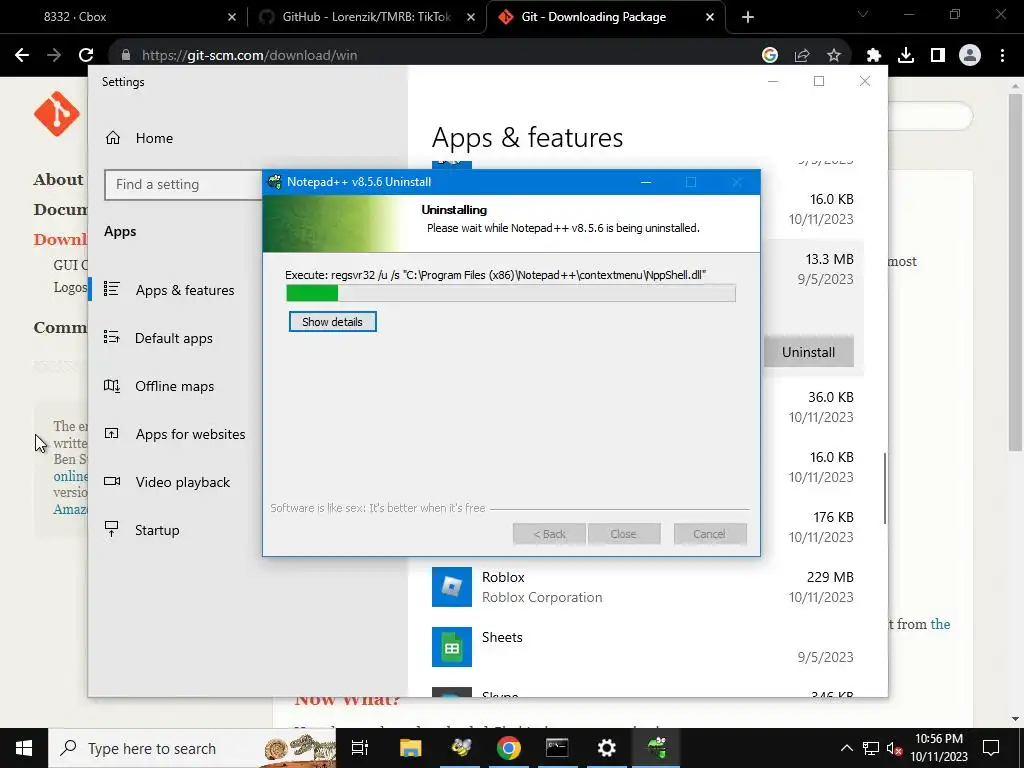Screen dimensions: 1024x768
Task: Click the uninstall progress bar
Action: click(511, 293)
